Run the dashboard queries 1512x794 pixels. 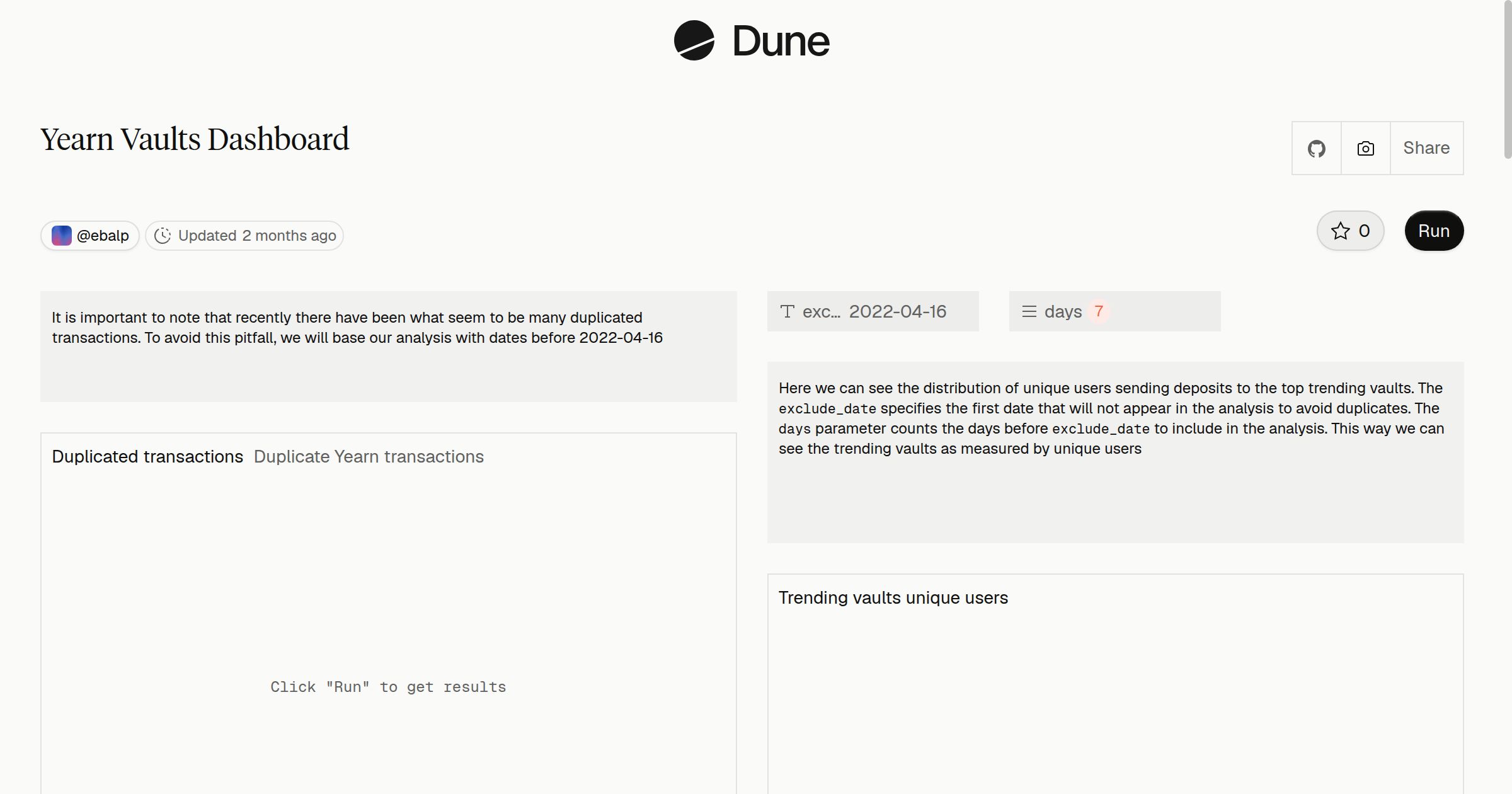point(1434,231)
